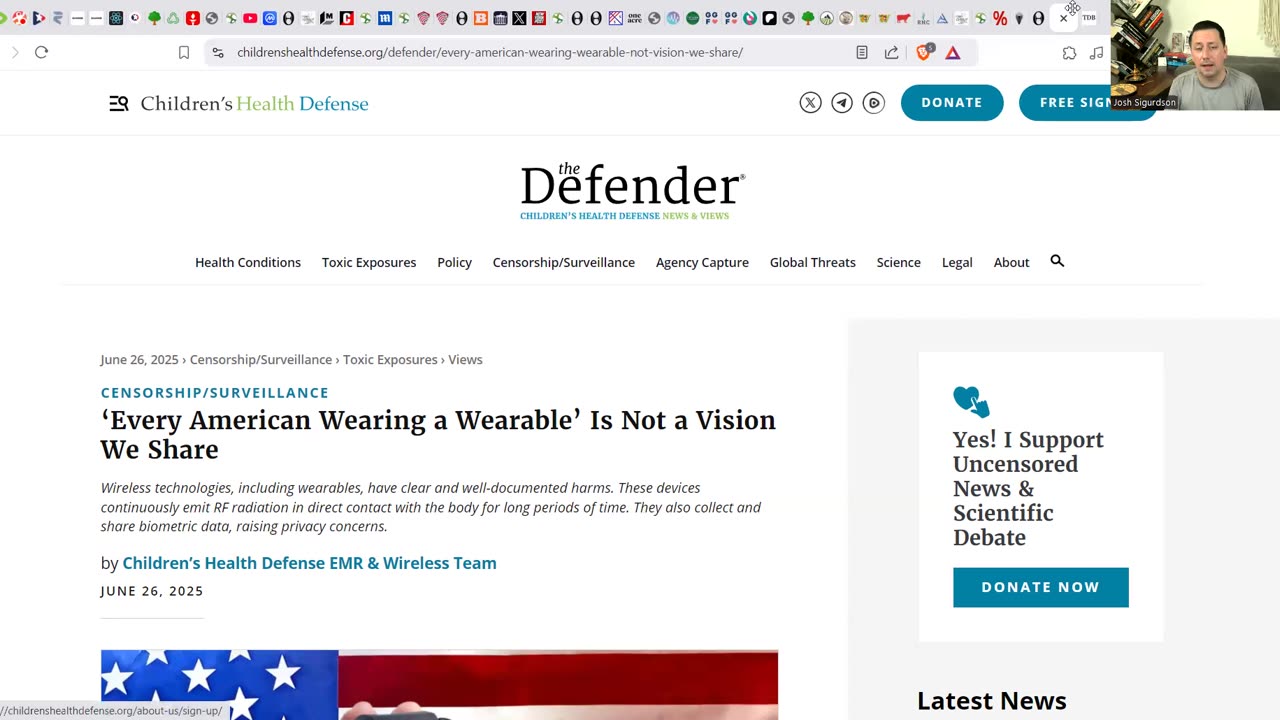Switch to the YouTube tab
Screen dimensions: 1280x720
click(250, 18)
